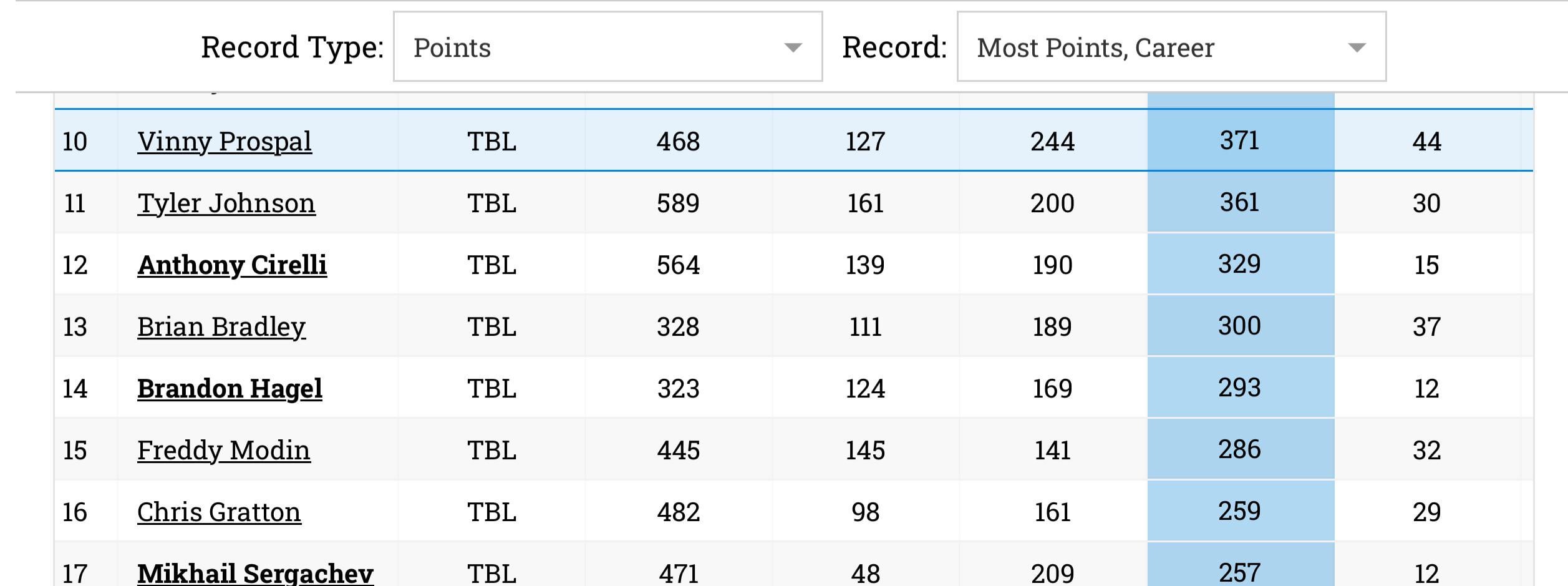Visit Anthony Cirelli's profile link
The height and width of the screenshot is (586, 1568).
231,265
